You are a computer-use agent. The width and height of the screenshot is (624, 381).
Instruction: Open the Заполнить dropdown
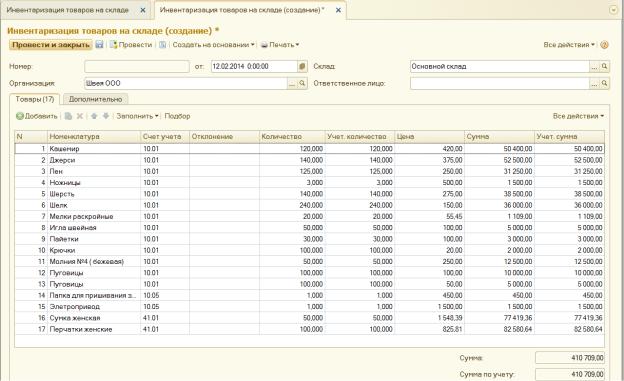[x=137, y=116]
